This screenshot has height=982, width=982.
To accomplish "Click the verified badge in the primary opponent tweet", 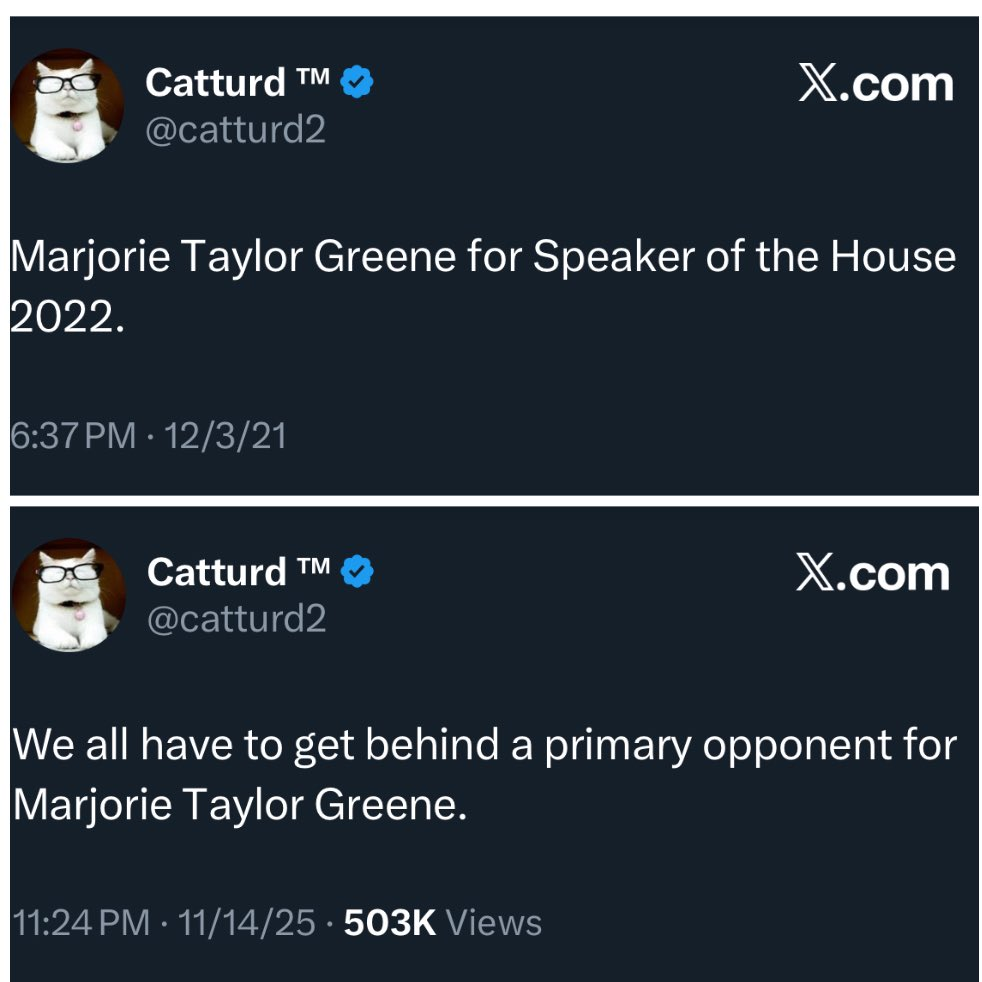I will click(x=358, y=573).
